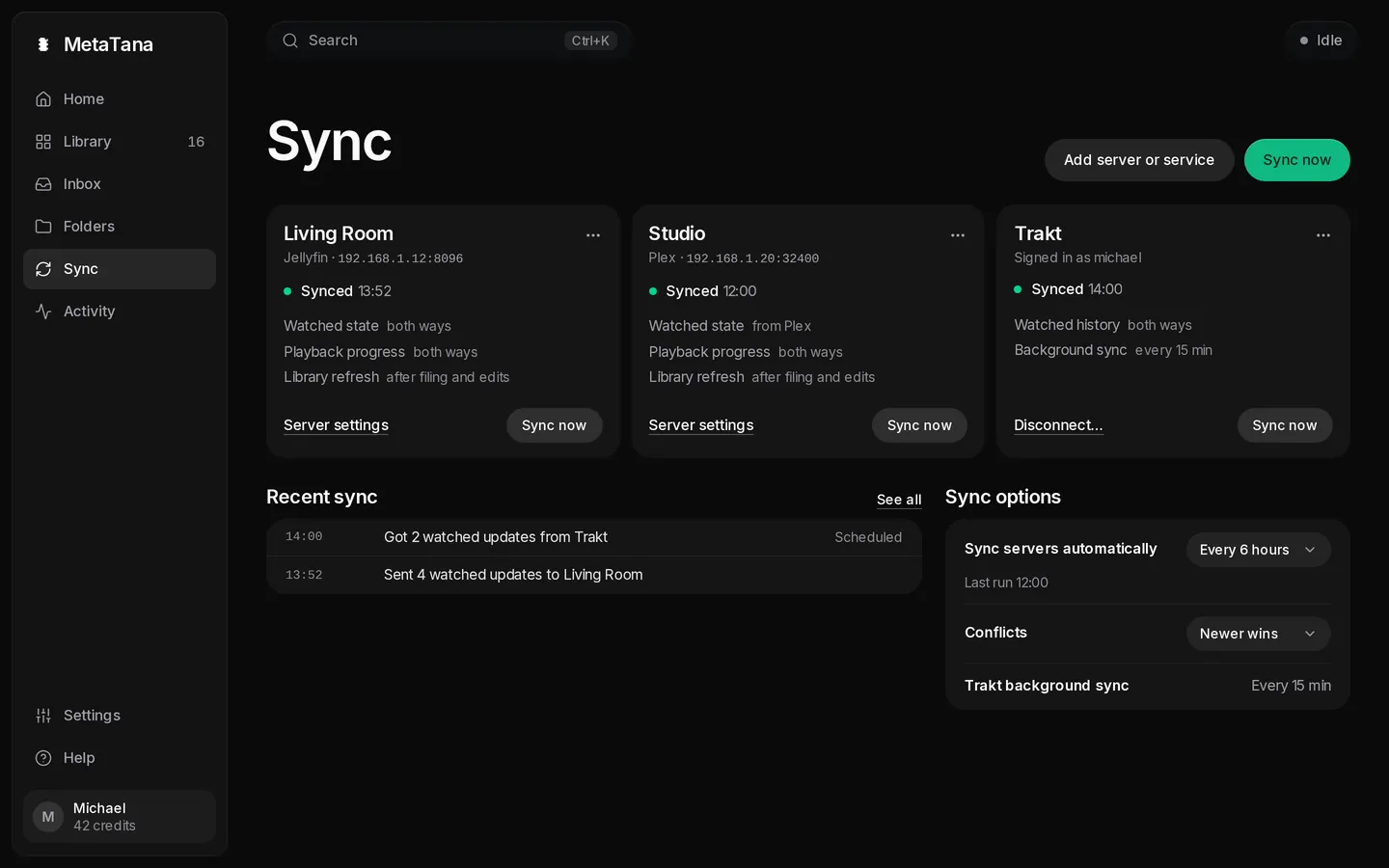Select Sync in the sidebar
The image size is (1389, 868).
coord(120,269)
